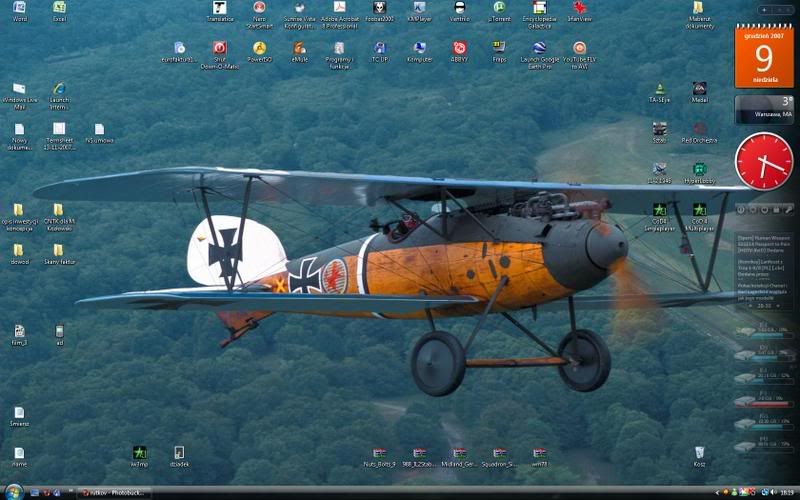Launch the KMPlayer shortcut
The height and width of the screenshot is (500, 800).
pyautogui.click(x=419, y=11)
